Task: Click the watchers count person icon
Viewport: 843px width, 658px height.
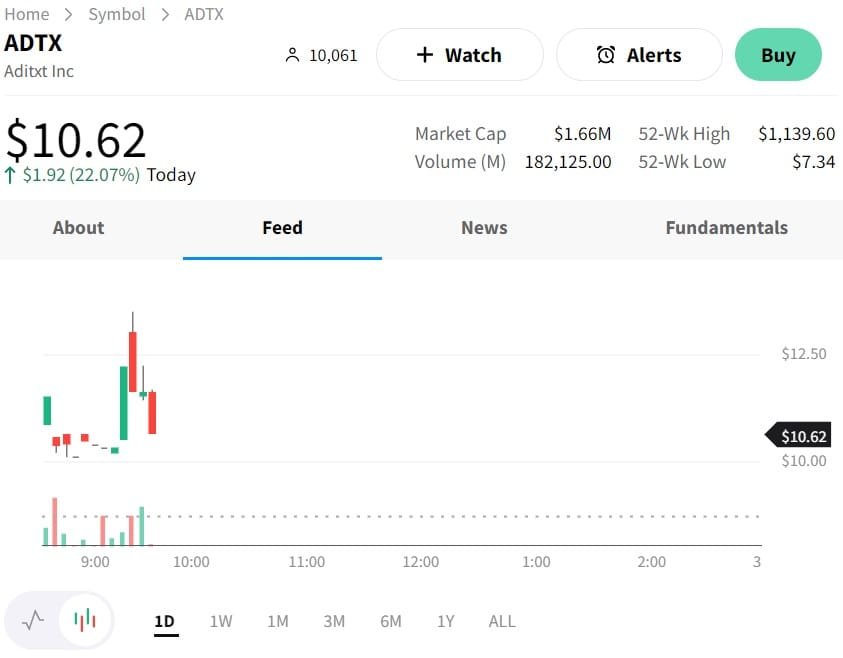Action: (x=292, y=55)
